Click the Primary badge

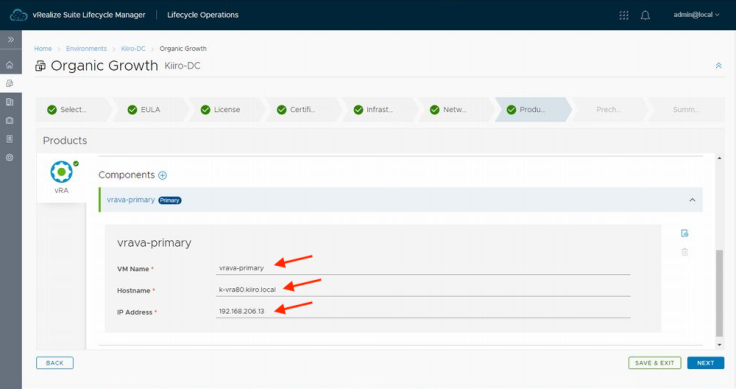click(169, 200)
